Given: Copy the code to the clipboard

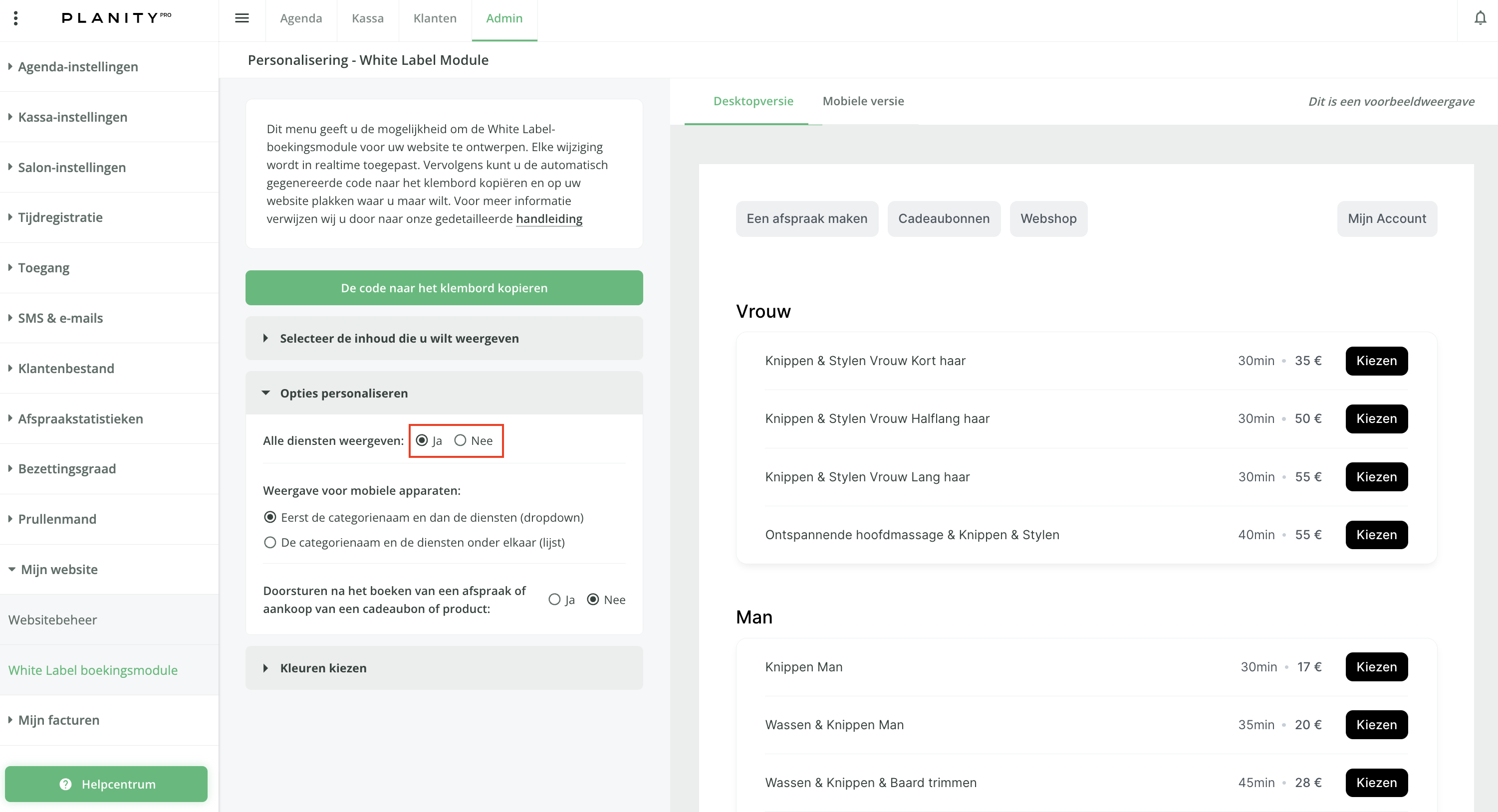Looking at the screenshot, I should [444, 288].
